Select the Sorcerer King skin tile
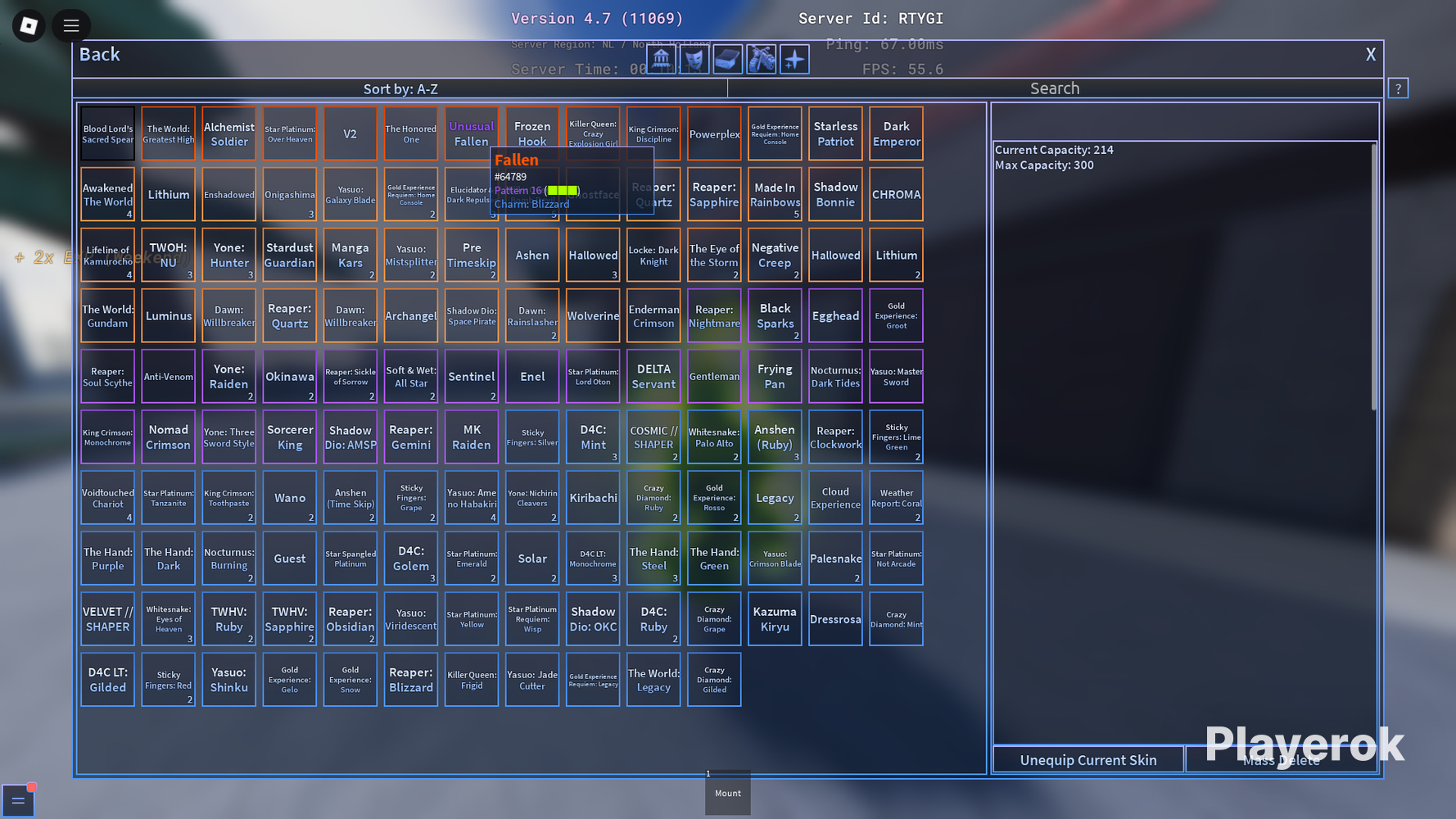1456x819 pixels. [290, 437]
